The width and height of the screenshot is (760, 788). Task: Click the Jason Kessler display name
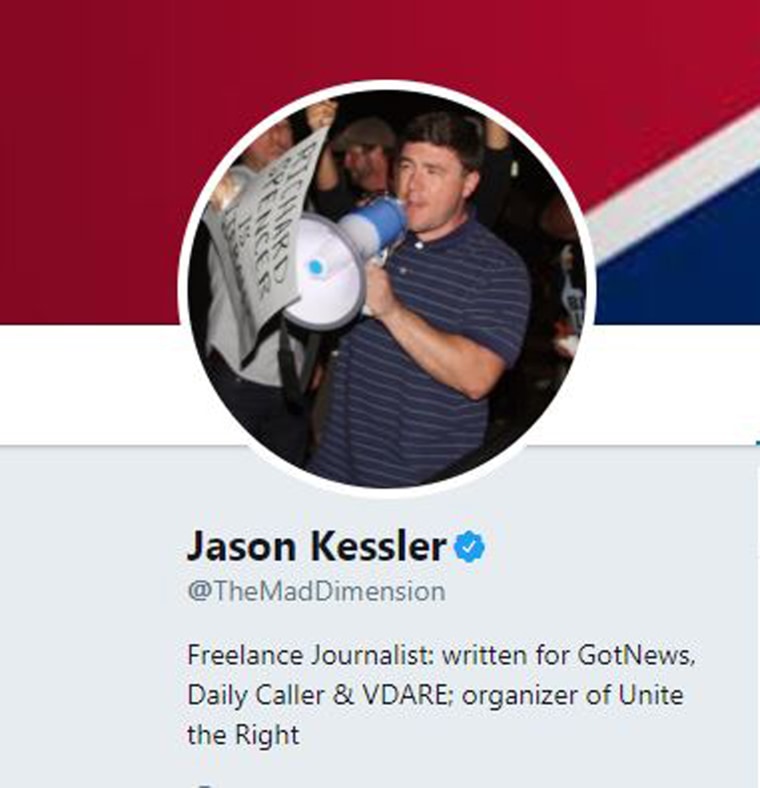pos(317,546)
